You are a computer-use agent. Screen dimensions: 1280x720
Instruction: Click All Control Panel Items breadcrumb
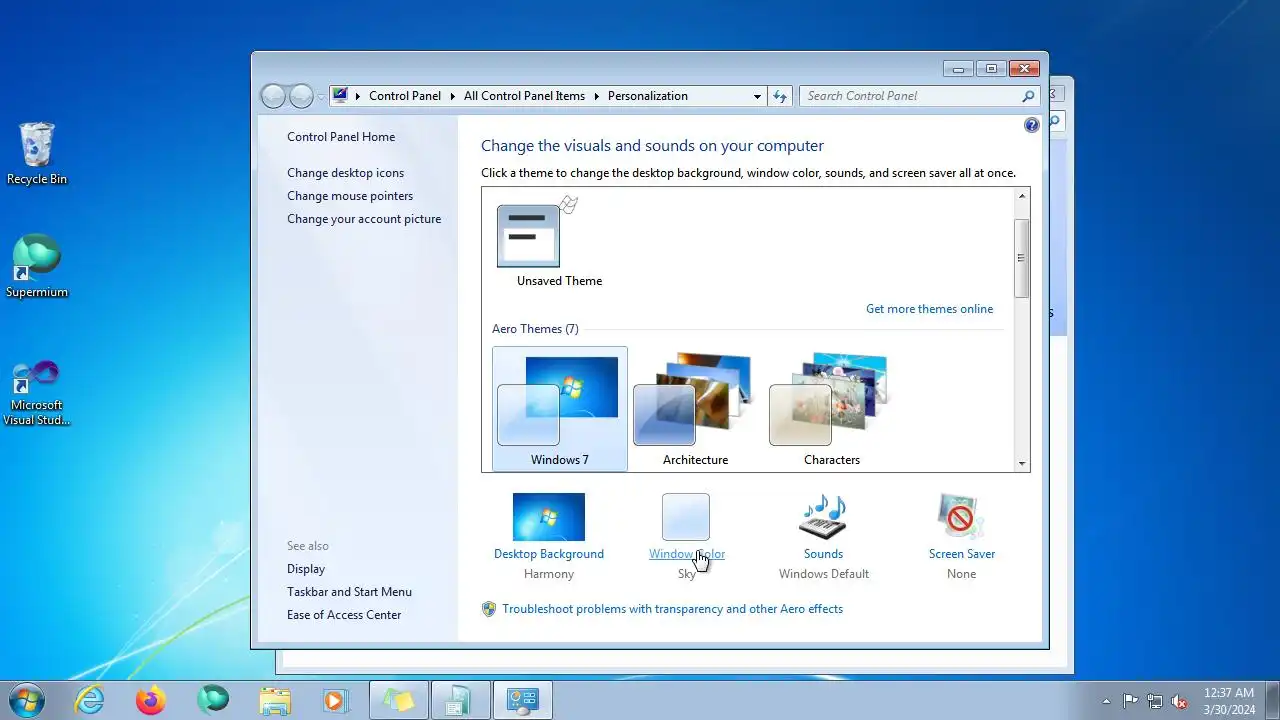pos(524,96)
